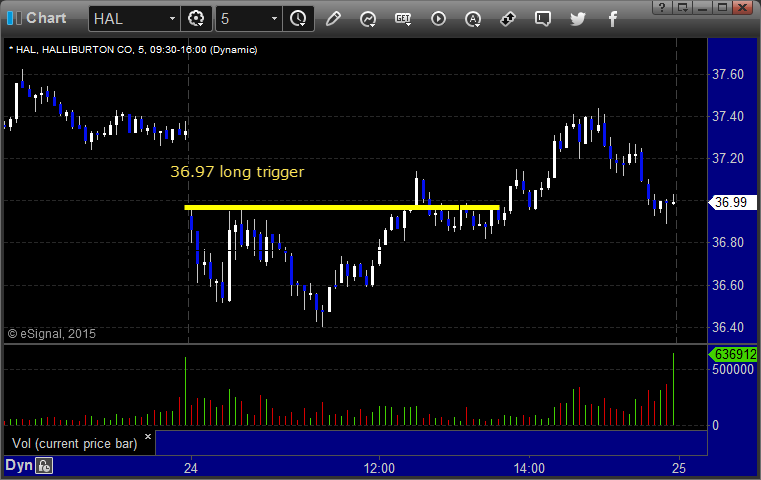Click the 36.60 price axis label
The image size is (761, 480).
click(x=728, y=285)
